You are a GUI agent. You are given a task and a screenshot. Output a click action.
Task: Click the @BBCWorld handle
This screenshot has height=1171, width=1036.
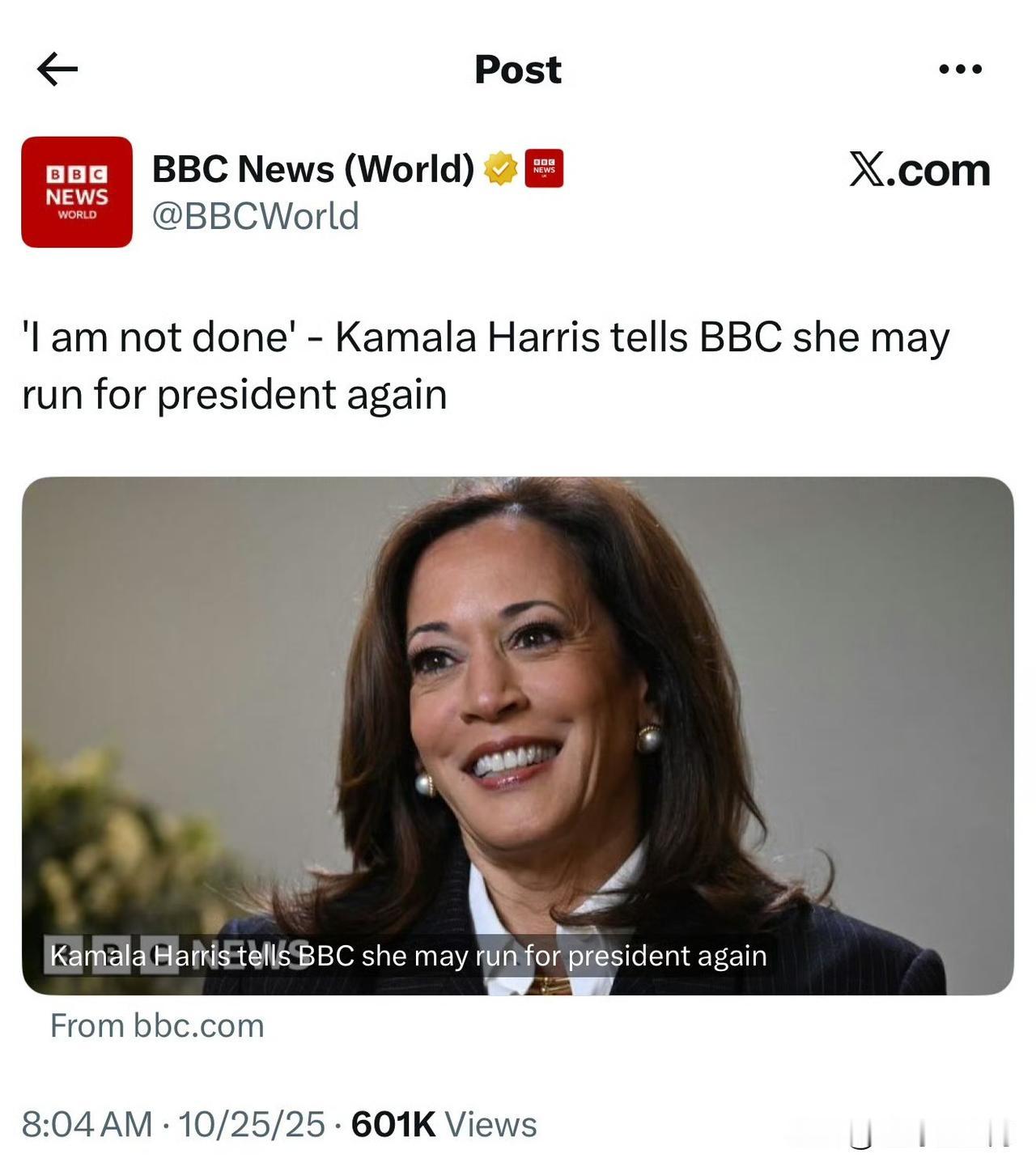pyautogui.click(x=255, y=216)
